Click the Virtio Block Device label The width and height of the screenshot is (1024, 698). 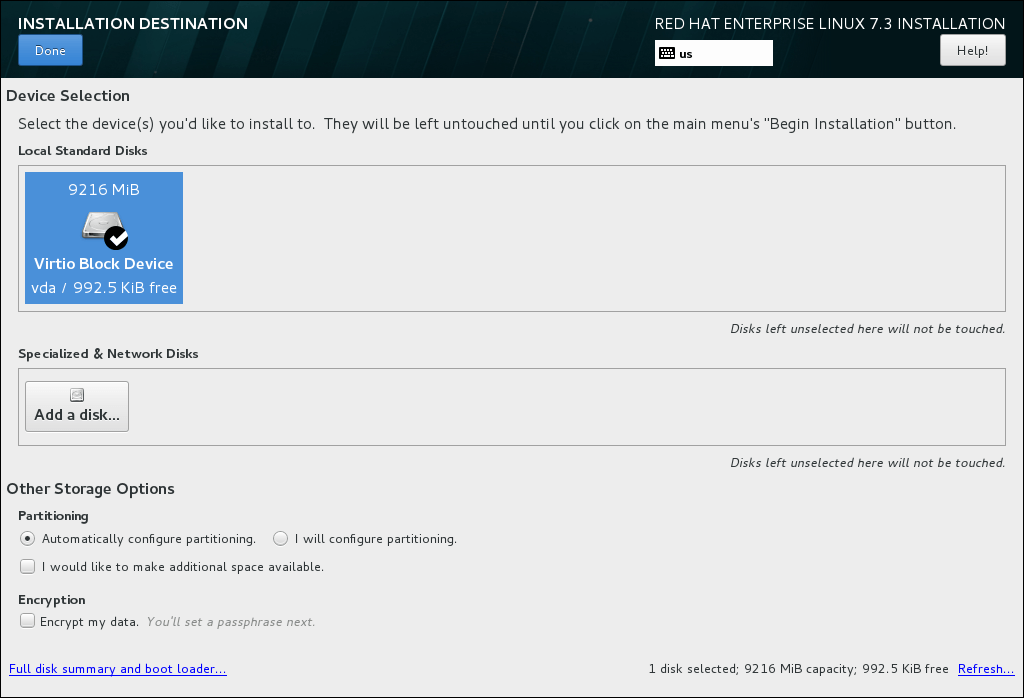pyautogui.click(x=104, y=264)
